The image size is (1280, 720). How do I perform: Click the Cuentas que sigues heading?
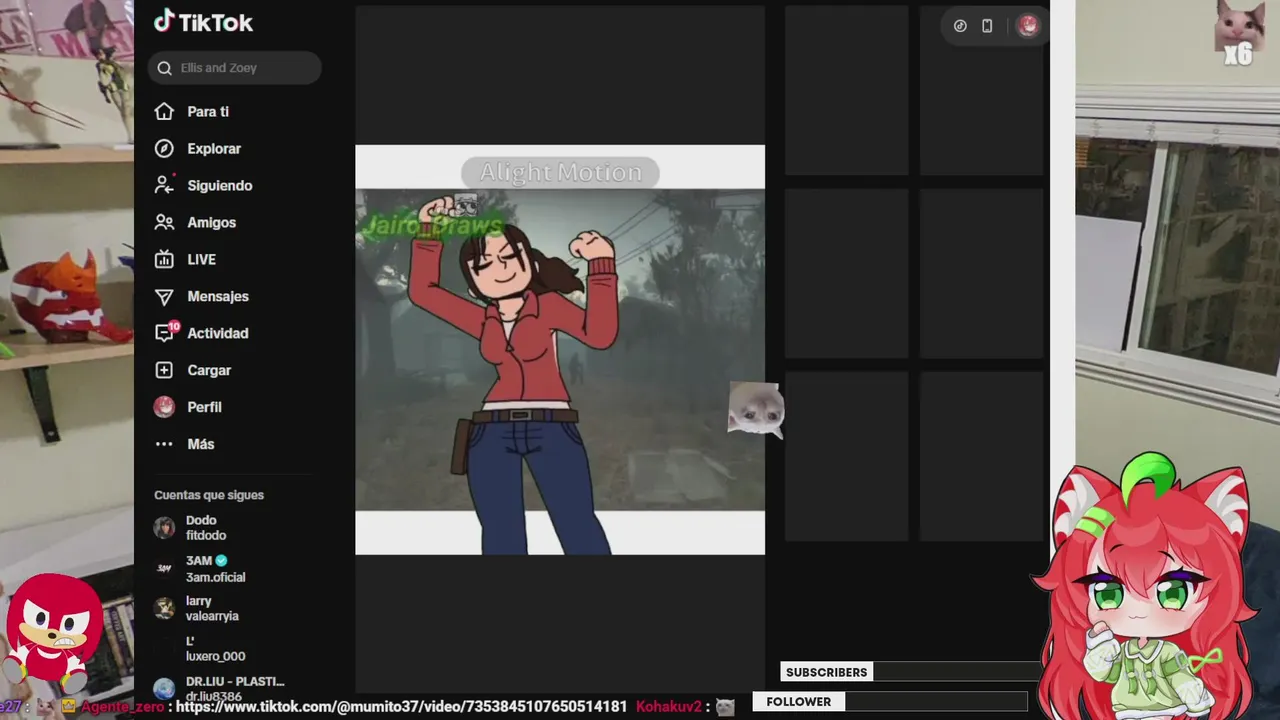coord(209,495)
